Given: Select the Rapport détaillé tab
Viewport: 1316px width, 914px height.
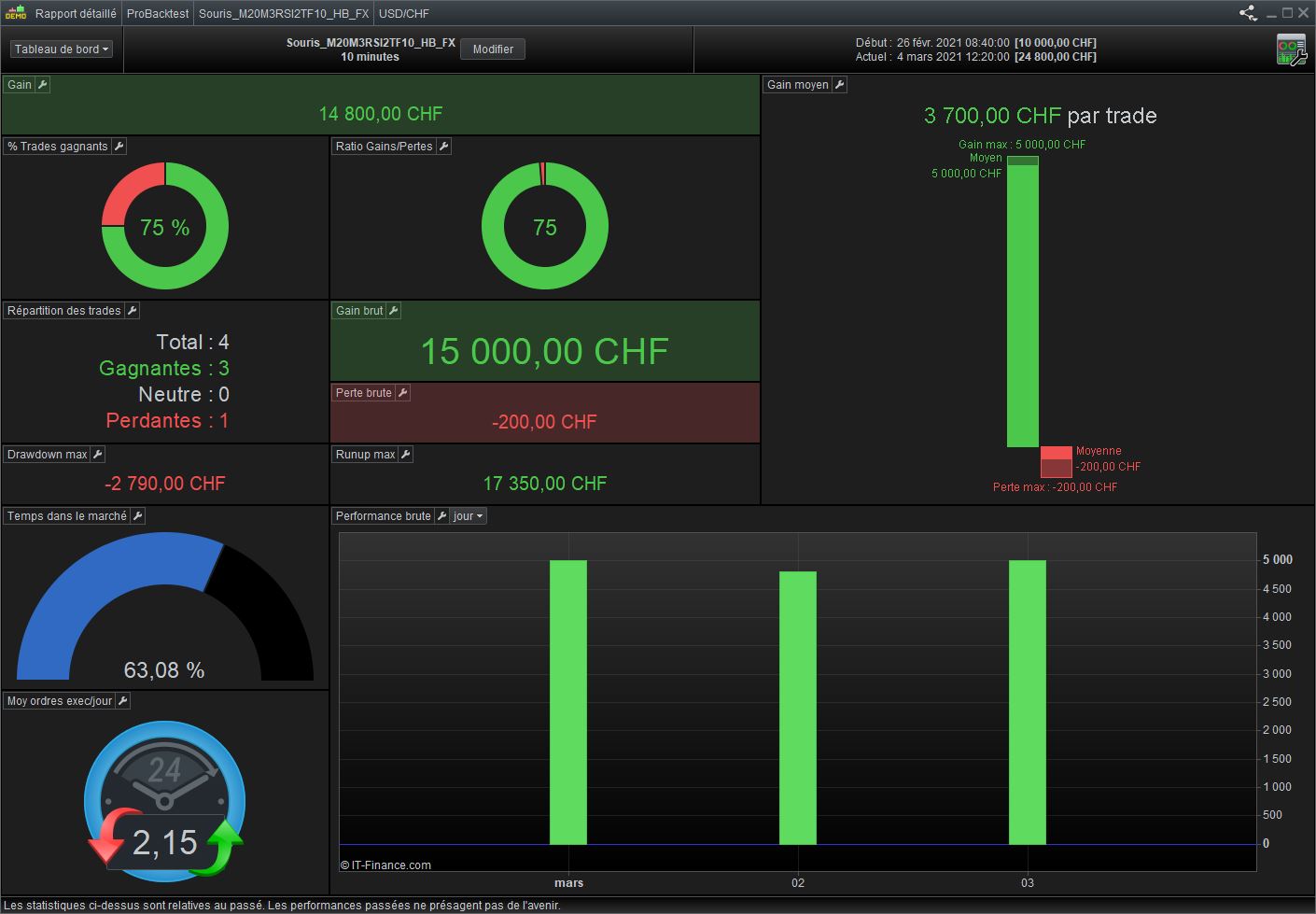Looking at the screenshot, I should (x=76, y=14).
